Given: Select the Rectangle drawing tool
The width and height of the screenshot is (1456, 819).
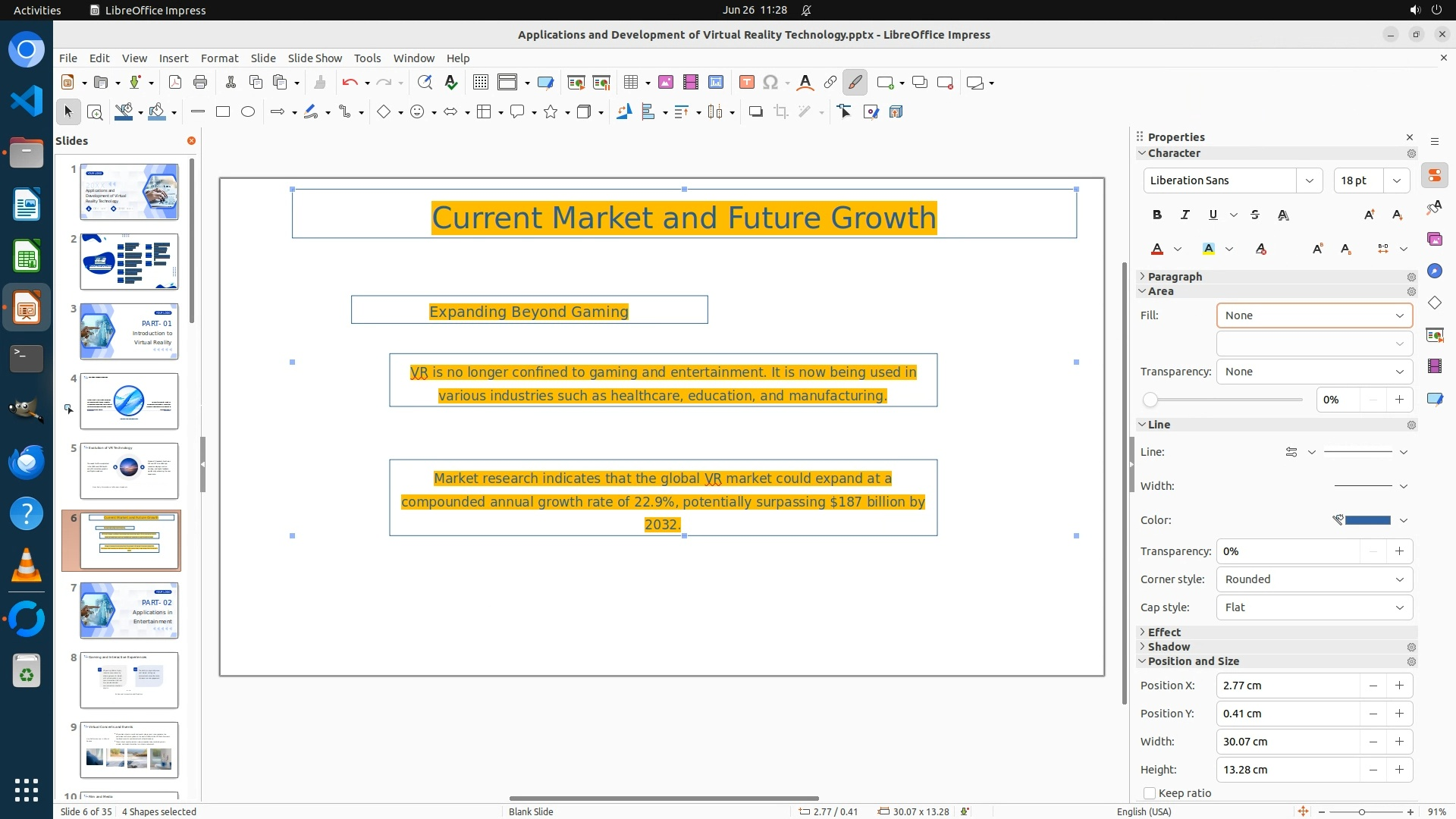Looking at the screenshot, I should pos(223,112).
